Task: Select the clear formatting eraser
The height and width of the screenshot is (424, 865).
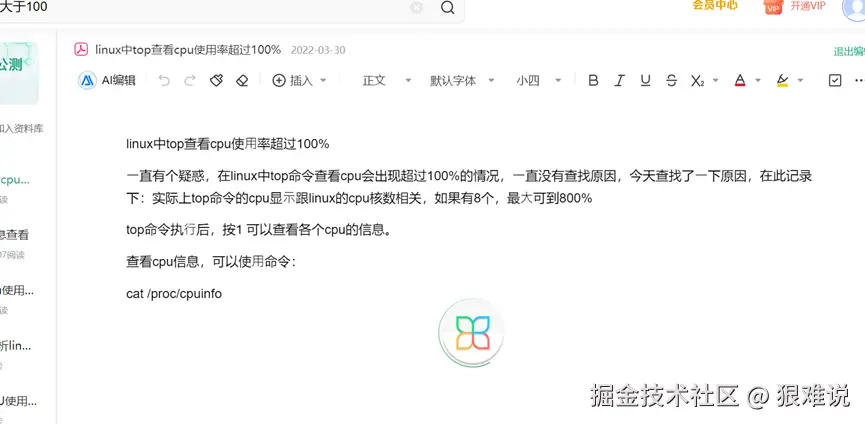Action: click(x=242, y=80)
